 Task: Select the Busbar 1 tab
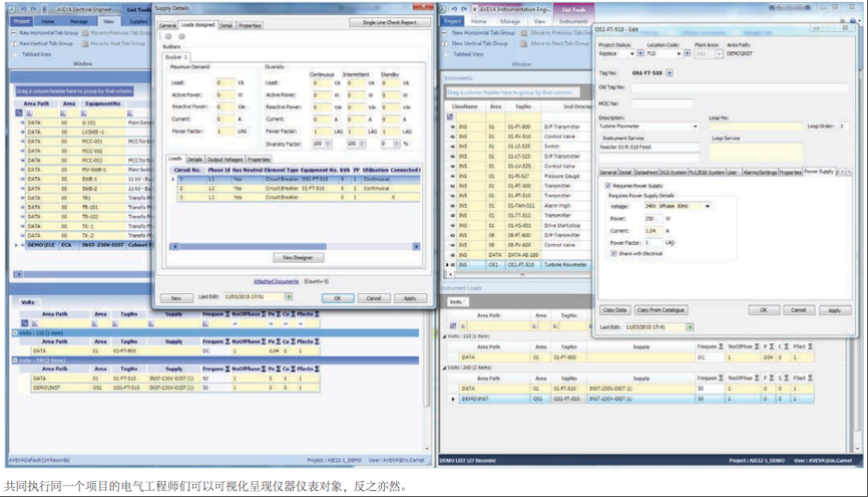click(x=177, y=57)
